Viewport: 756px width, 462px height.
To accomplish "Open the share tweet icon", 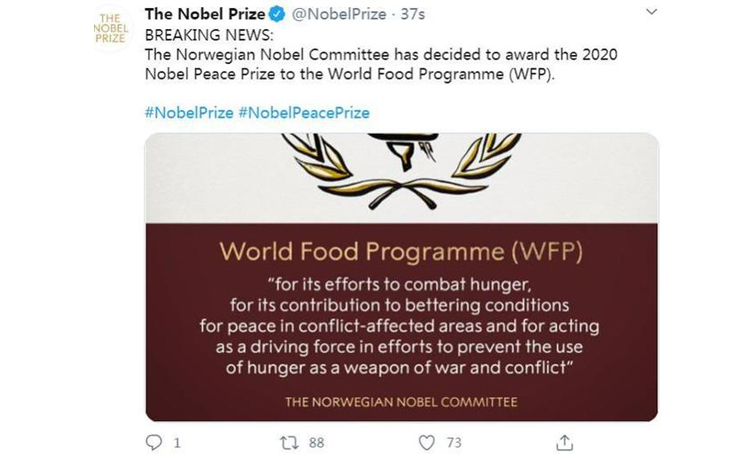I will click(x=565, y=441).
